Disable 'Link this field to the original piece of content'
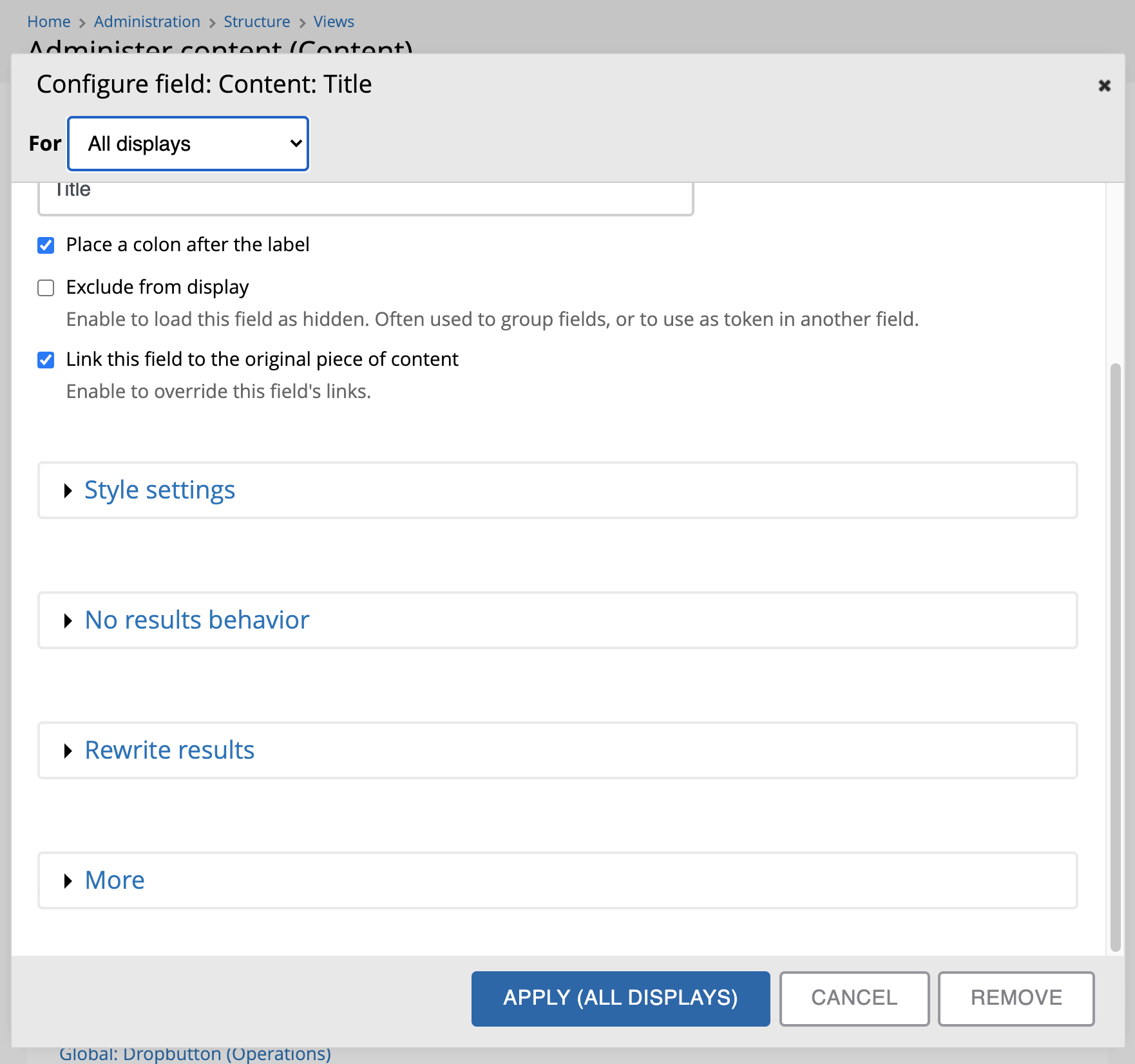This screenshot has width=1135, height=1064. point(46,360)
